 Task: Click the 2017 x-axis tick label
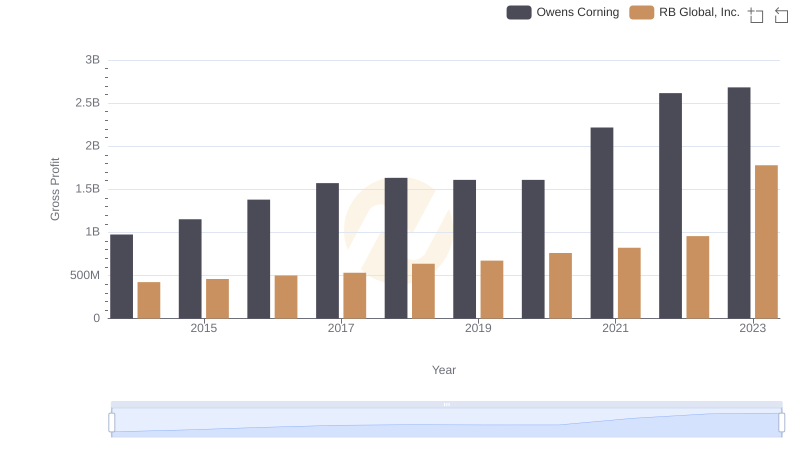(341, 328)
